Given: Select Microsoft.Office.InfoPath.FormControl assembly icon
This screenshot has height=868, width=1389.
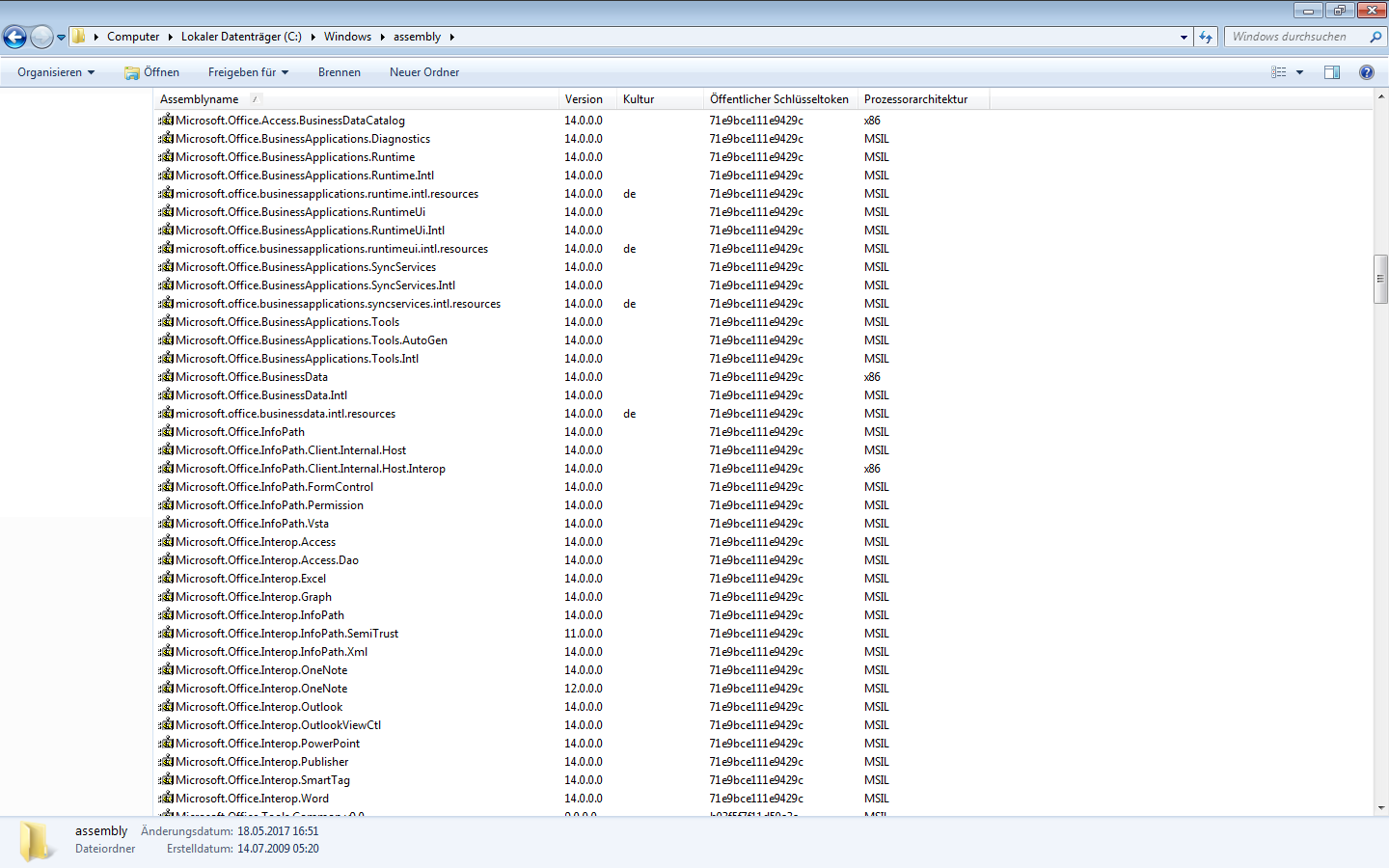Looking at the screenshot, I should tap(166, 486).
